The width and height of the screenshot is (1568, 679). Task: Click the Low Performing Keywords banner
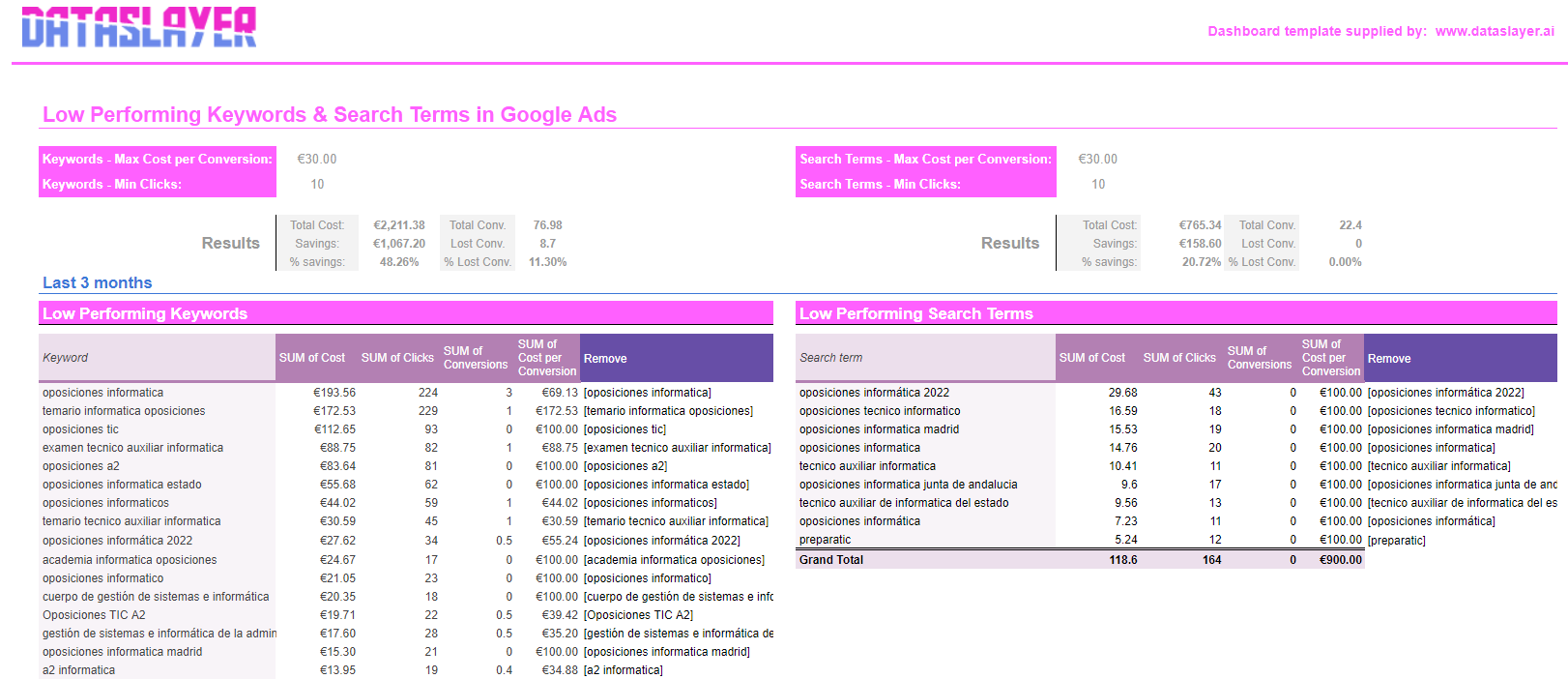(145, 313)
